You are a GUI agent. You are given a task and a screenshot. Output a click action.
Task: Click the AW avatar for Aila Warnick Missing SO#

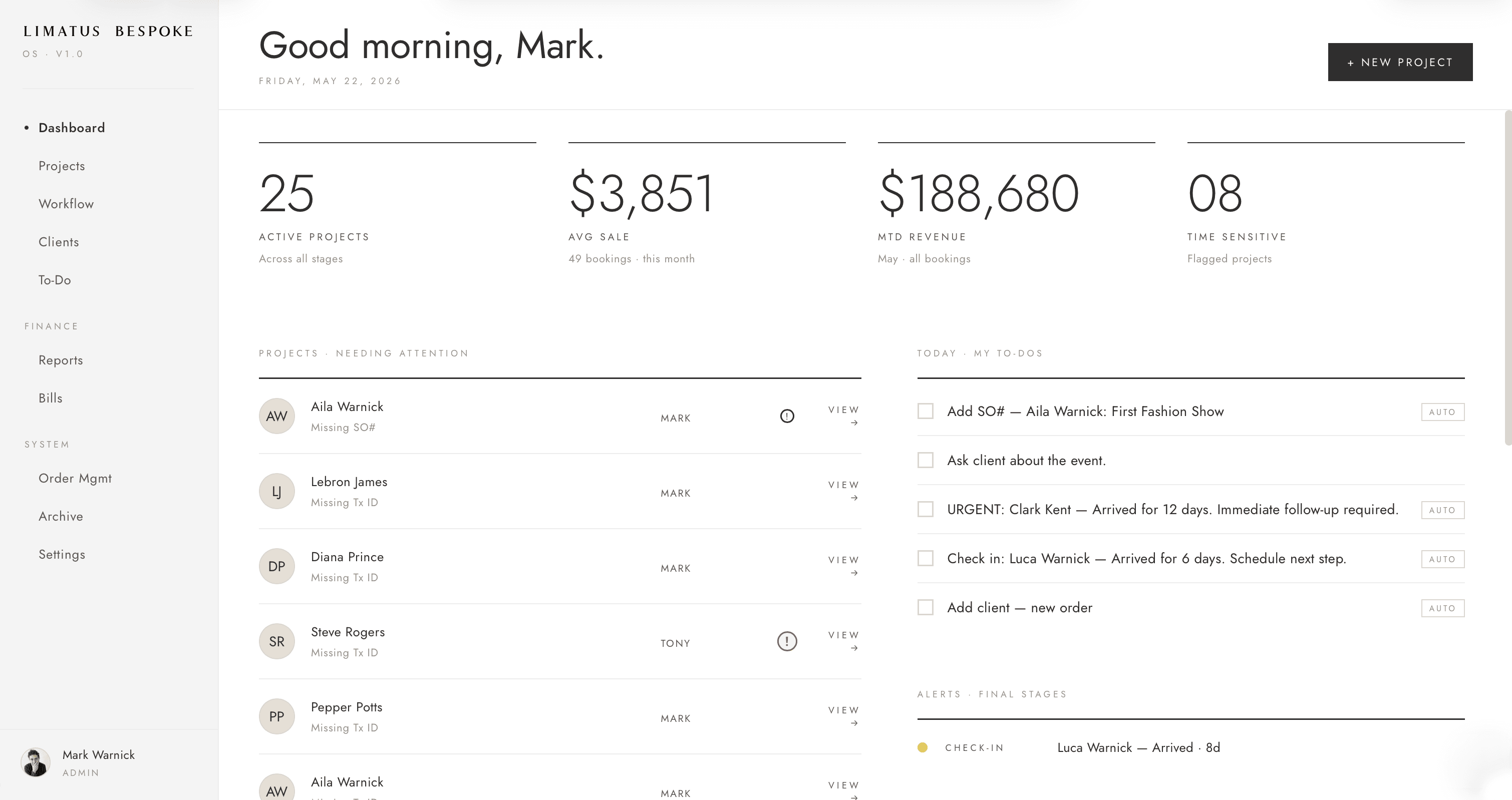click(276, 416)
